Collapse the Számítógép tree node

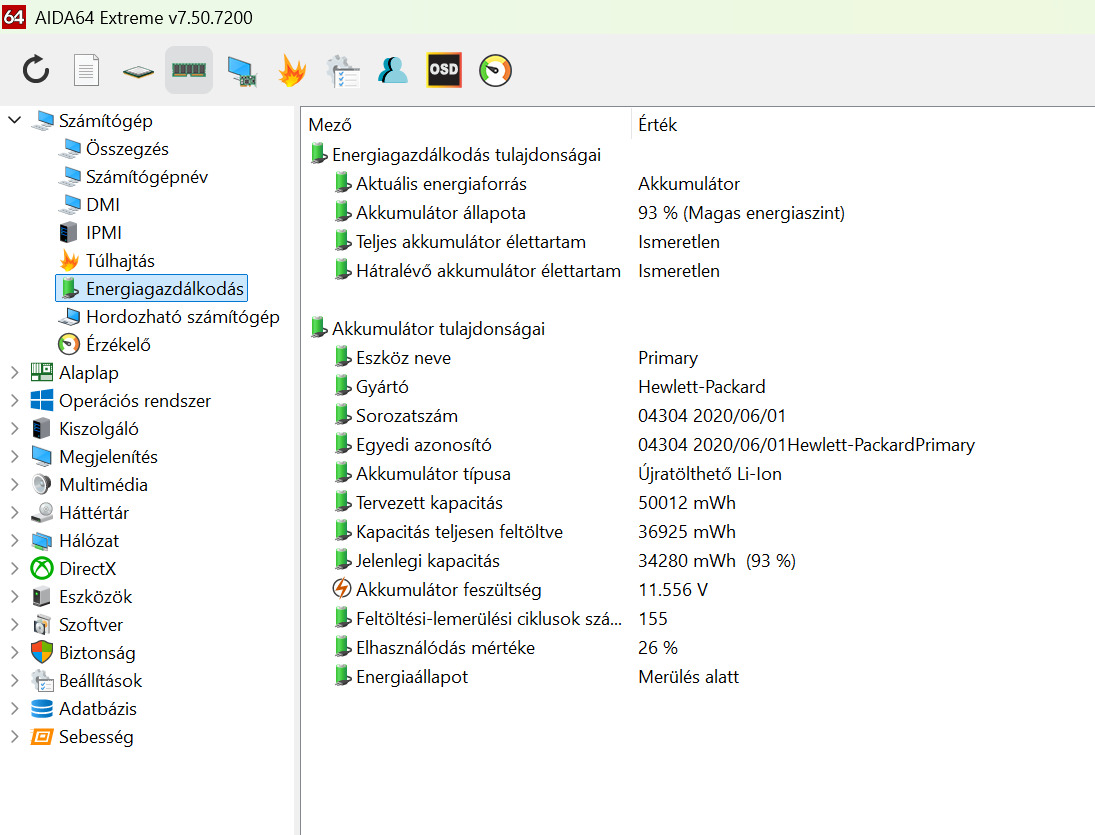15,120
